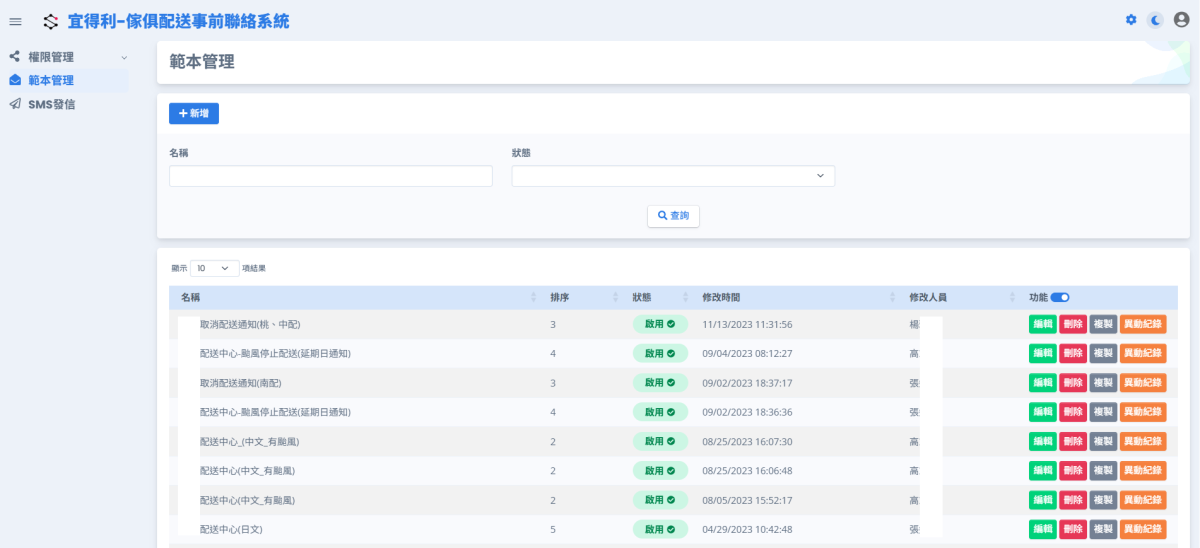Toggle the 功能 switch in table header

point(1060,298)
